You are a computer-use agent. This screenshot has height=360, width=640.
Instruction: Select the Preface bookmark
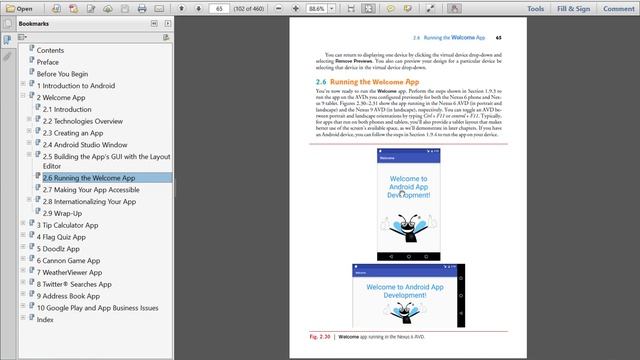[x=48, y=62]
